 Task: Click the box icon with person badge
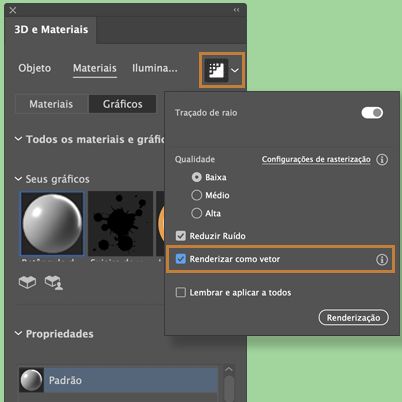point(54,282)
